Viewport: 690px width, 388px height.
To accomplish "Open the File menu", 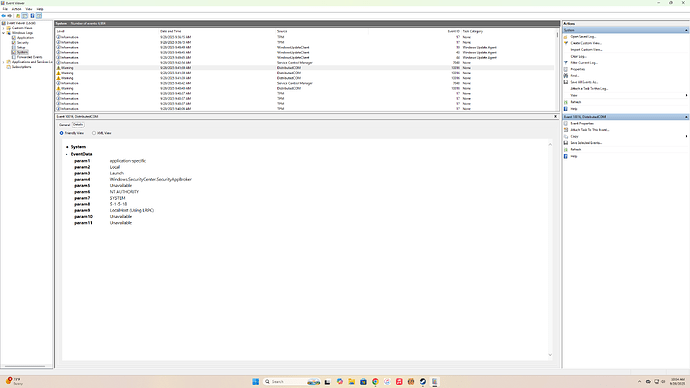I will 5,9.
